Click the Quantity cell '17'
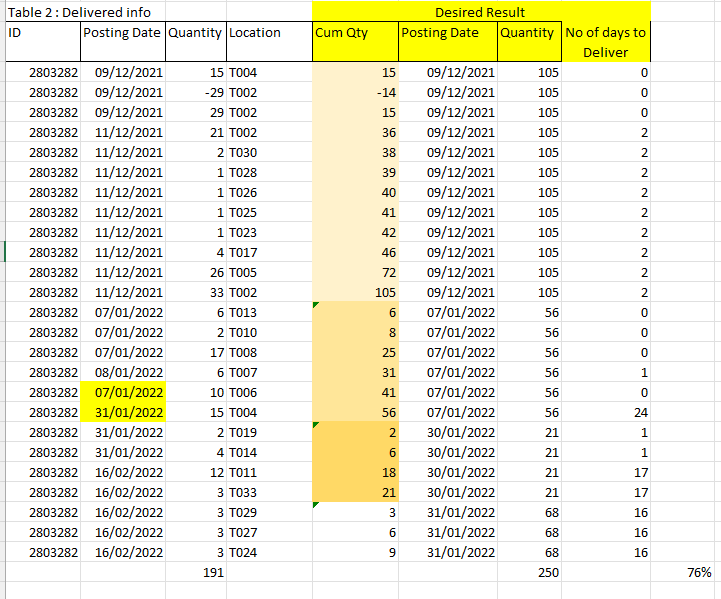This screenshot has height=599, width=721. pos(196,352)
